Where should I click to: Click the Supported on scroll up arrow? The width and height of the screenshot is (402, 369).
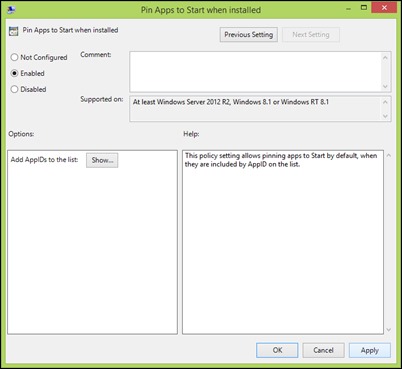tap(385, 102)
